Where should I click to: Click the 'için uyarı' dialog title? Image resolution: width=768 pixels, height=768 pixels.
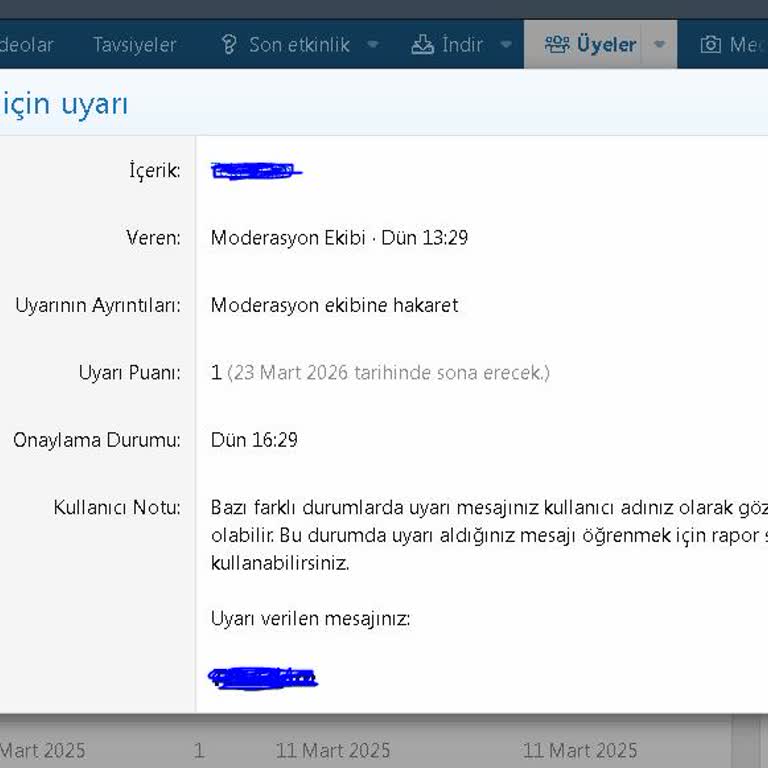(x=64, y=104)
